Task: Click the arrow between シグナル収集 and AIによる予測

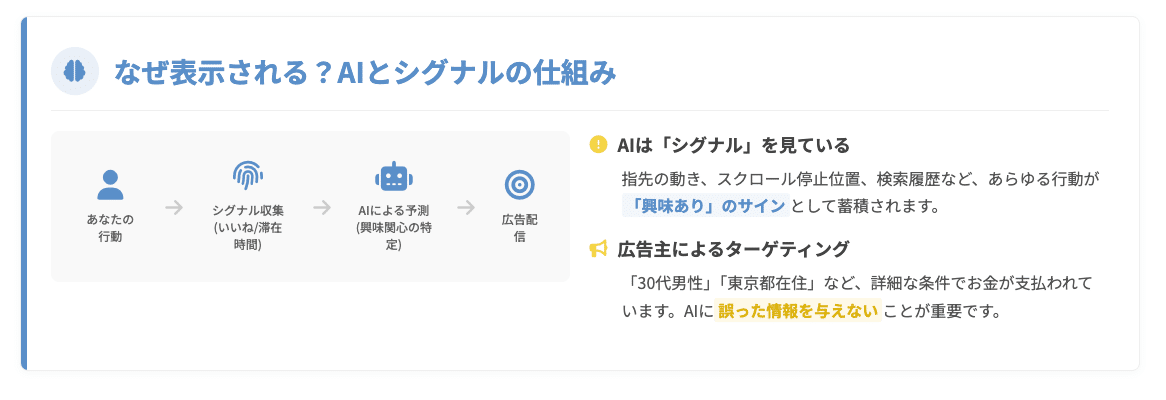Action: point(321,207)
